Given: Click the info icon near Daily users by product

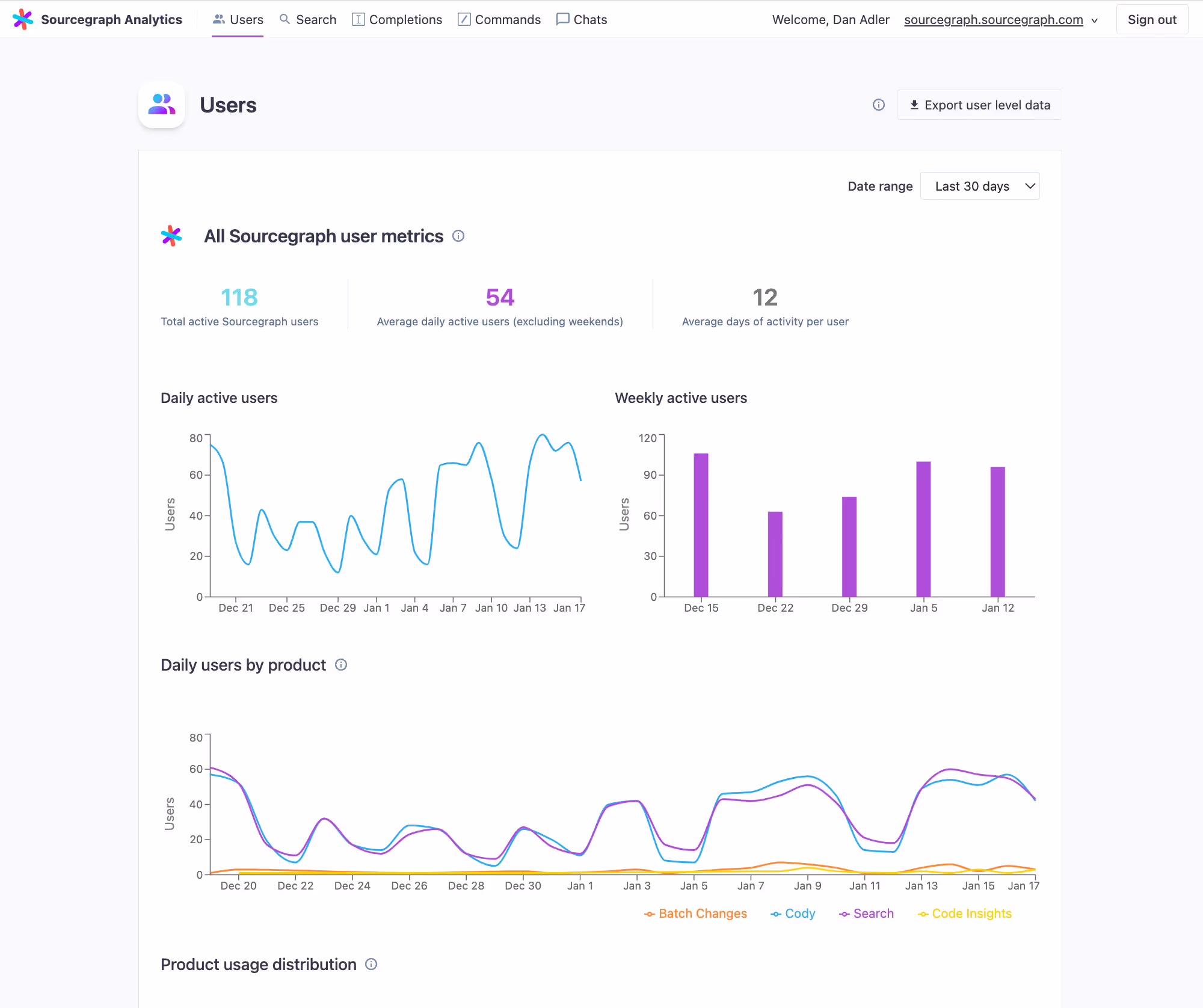Looking at the screenshot, I should (340, 665).
